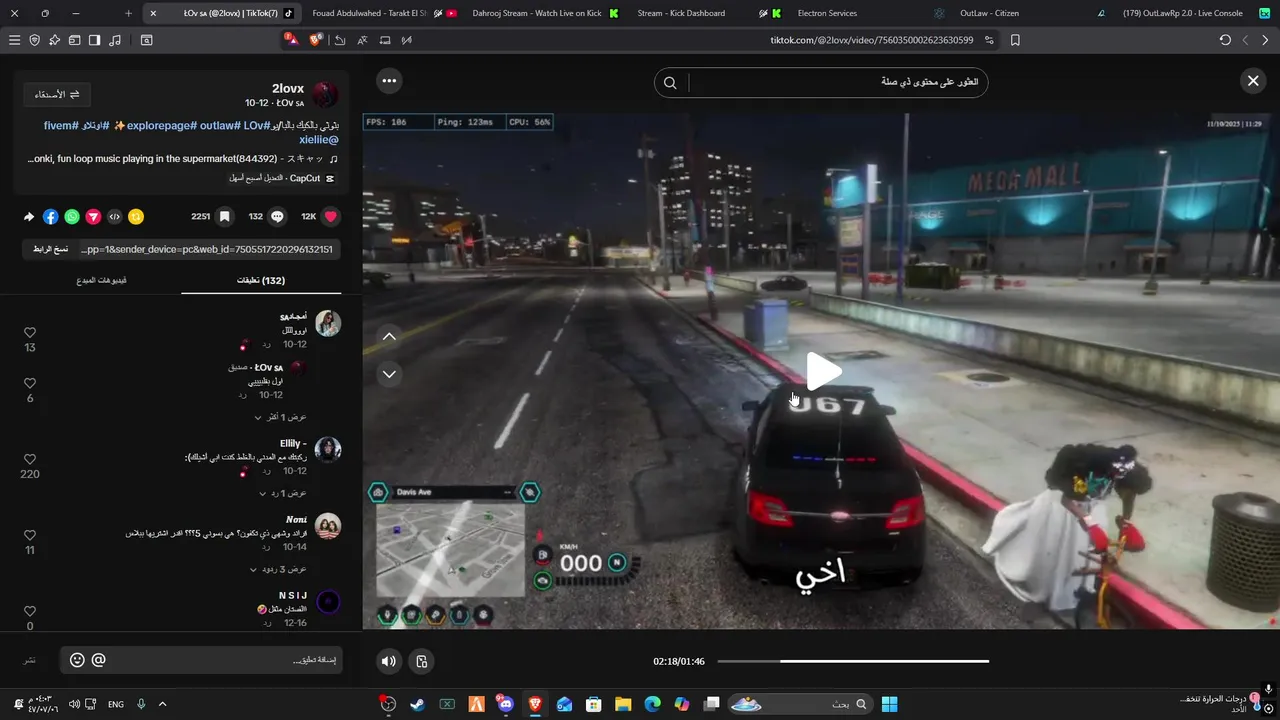The width and height of the screenshot is (1280, 720).
Task: Close the video viewer with the X button
Action: coord(1253,81)
